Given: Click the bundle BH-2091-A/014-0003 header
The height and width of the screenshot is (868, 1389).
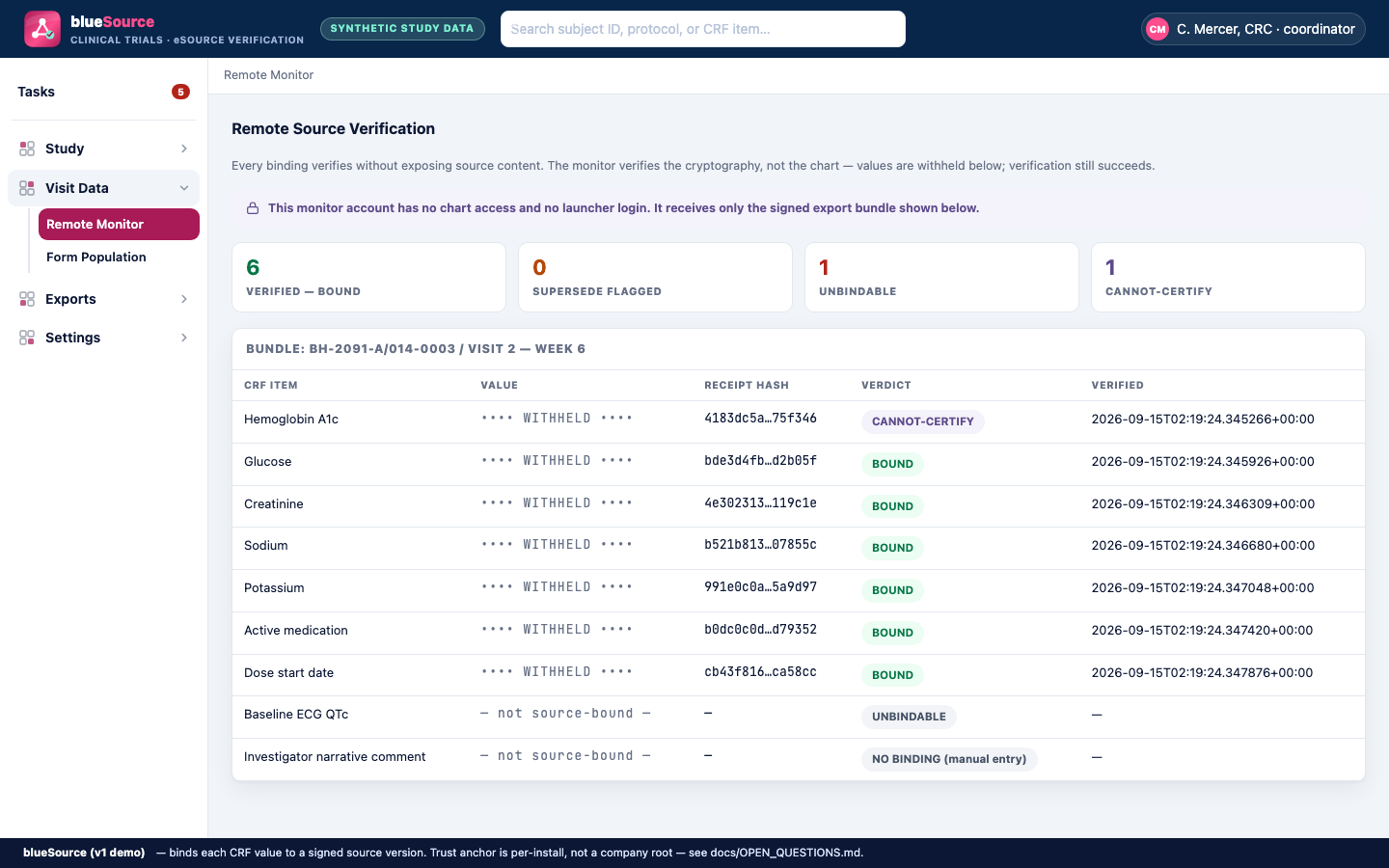Looking at the screenshot, I should (416, 349).
